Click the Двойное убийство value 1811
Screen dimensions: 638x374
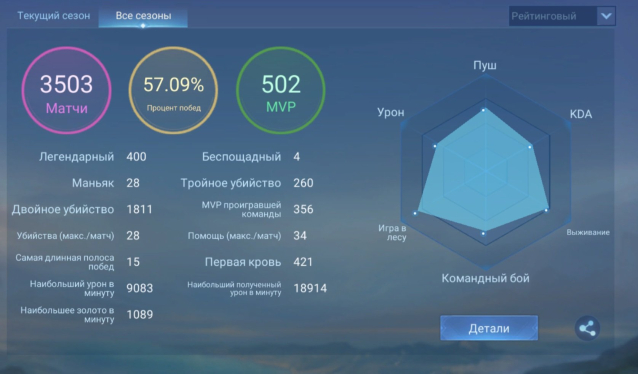tap(139, 209)
